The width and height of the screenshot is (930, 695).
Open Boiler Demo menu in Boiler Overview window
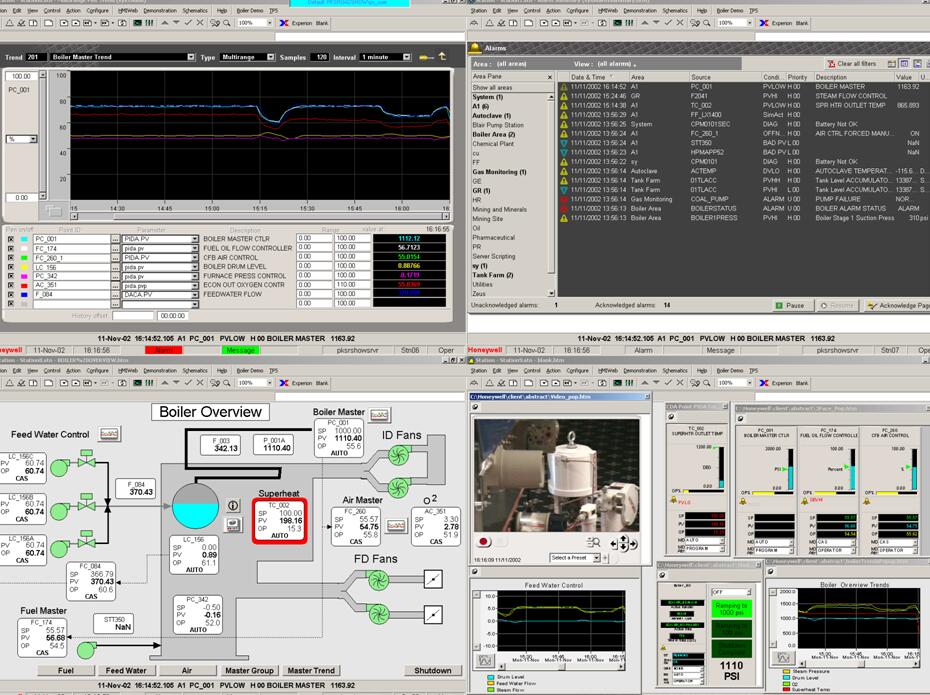(250, 371)
